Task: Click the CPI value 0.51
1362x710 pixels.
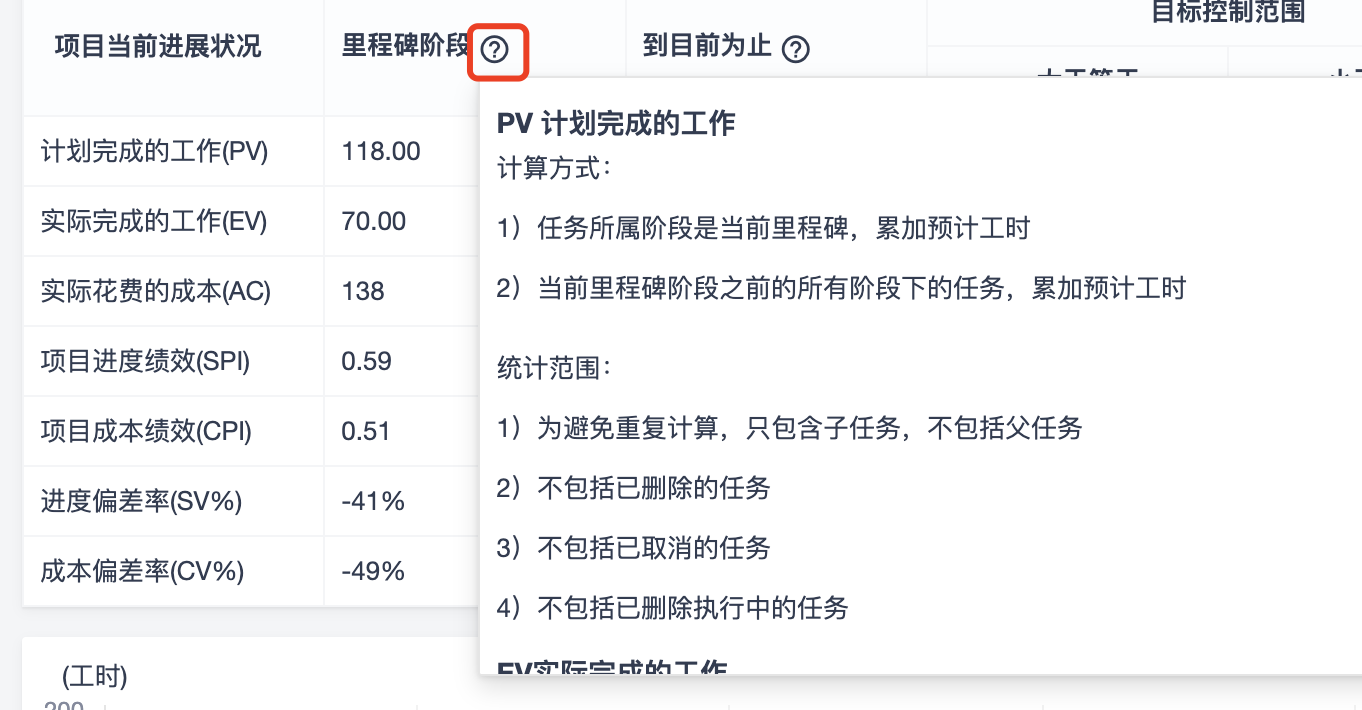Action: point(366,431)
